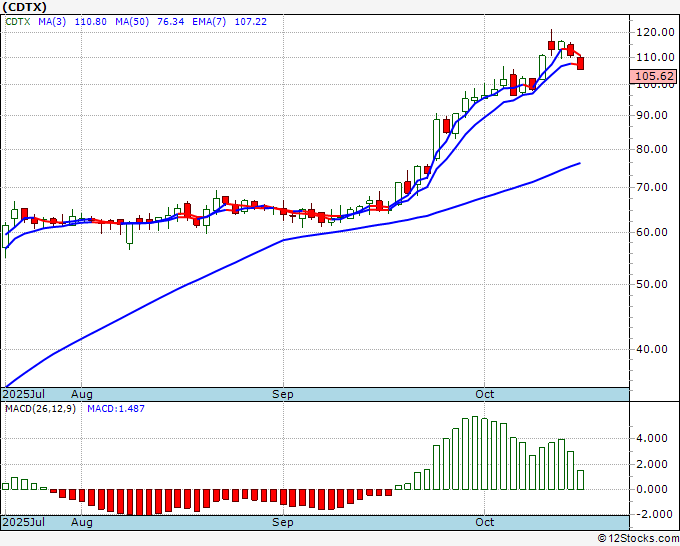Open the 12Stocks.com copyright link

click(x=638, y=539)
